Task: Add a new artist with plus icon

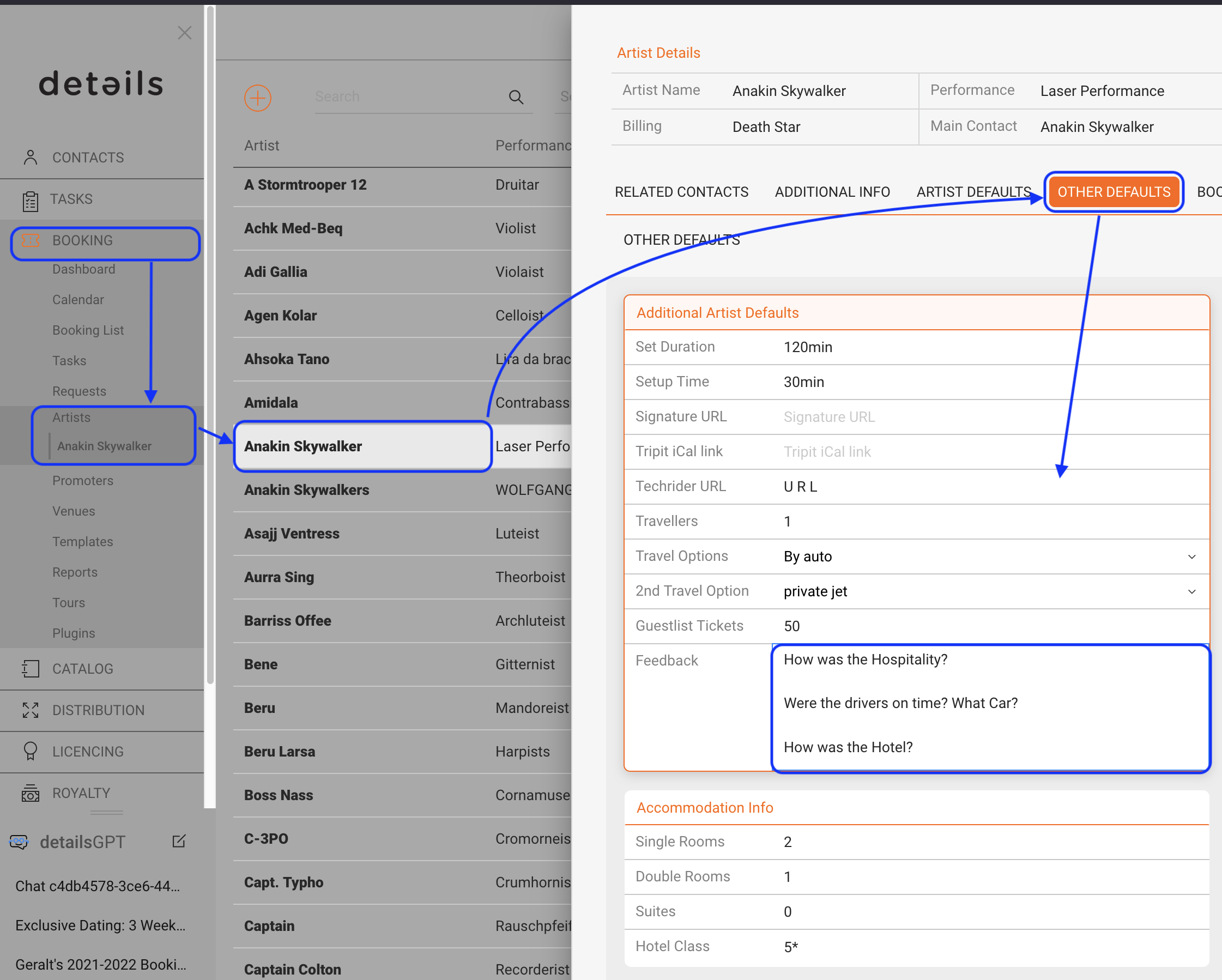Action: click(x=258, y=98)
